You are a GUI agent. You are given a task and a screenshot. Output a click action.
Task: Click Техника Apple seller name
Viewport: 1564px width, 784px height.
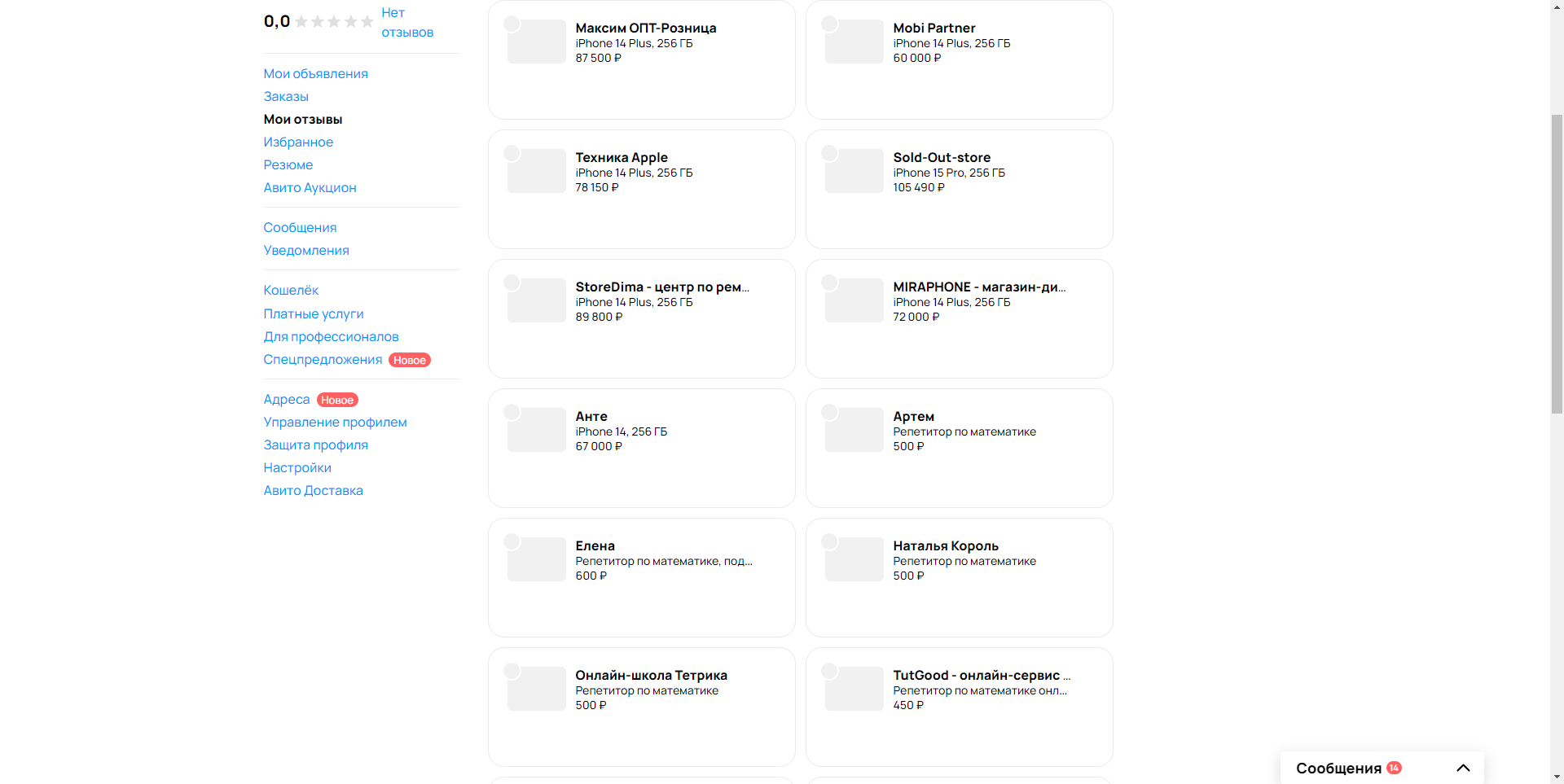click(622, 158)
